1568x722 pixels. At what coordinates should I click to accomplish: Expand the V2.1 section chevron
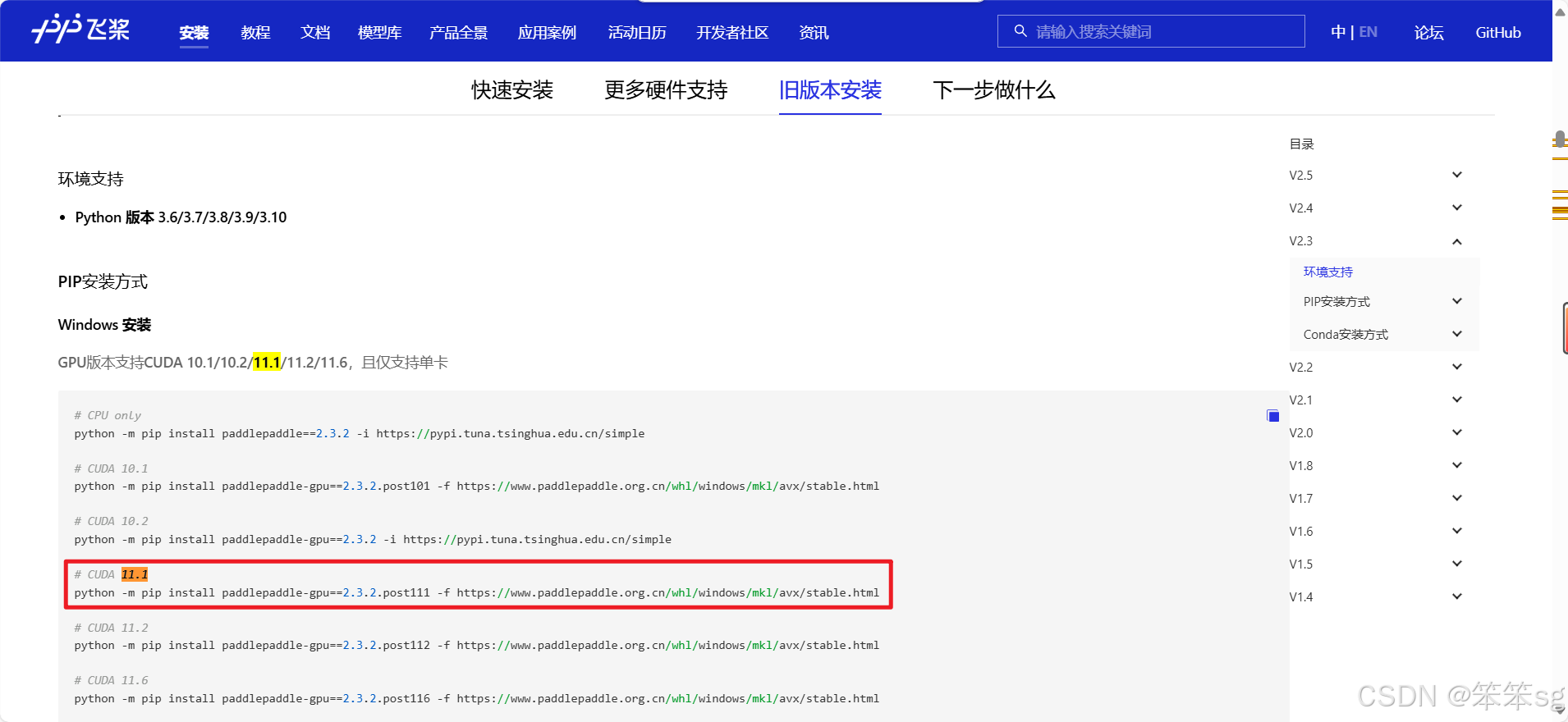(1457, 400)
